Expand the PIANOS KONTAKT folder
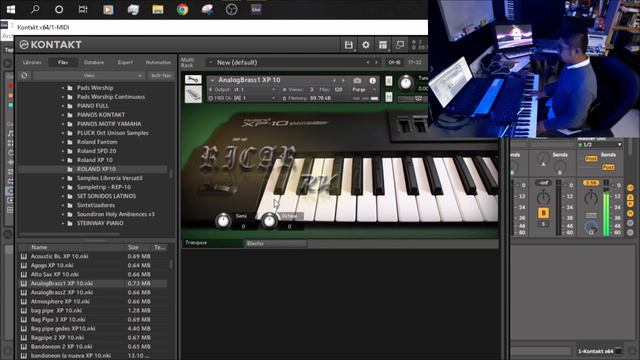 pyautogui.click(x=63, y=115)
